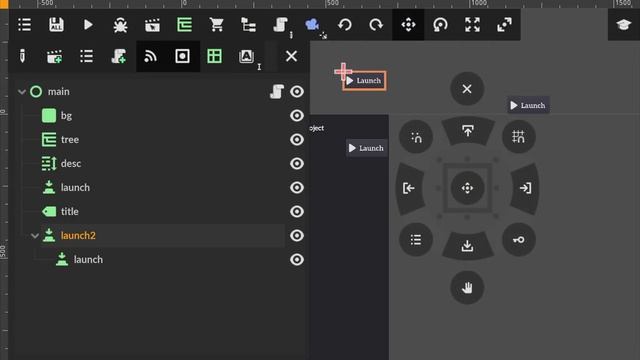The width and height of the screenshot is (640, 360).
Task: Select the move tool in the top toolbar
Action: point(408,25)
